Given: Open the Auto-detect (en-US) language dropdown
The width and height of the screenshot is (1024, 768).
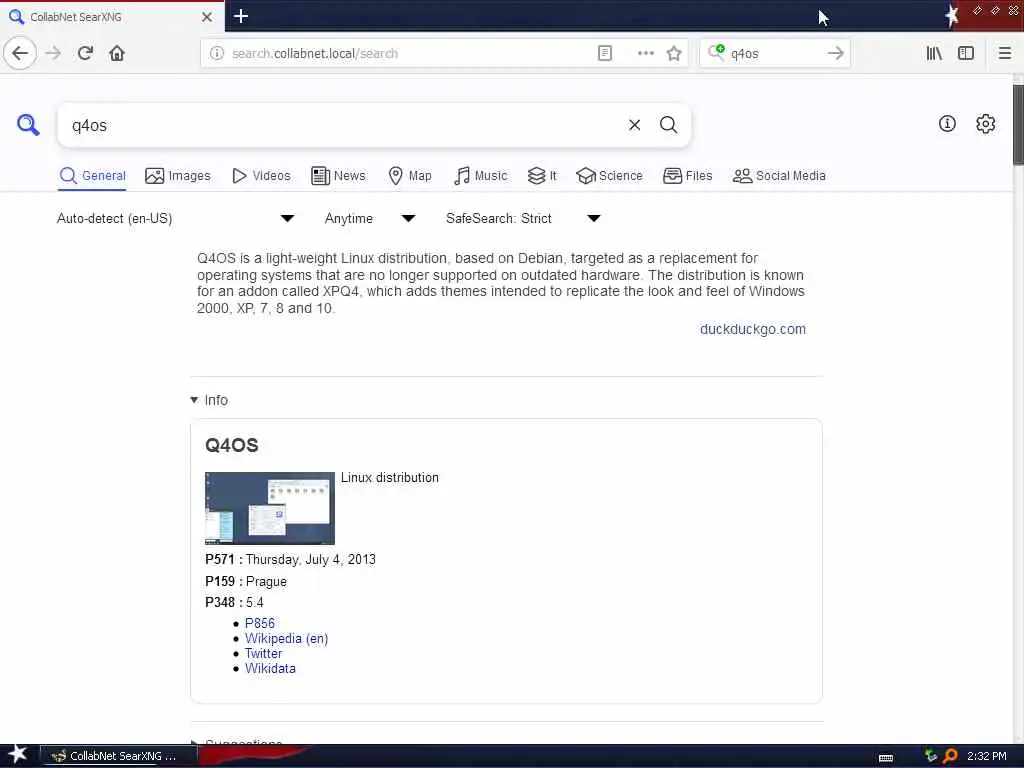Looking at the screenshot, I should click(x=176, y=218).
